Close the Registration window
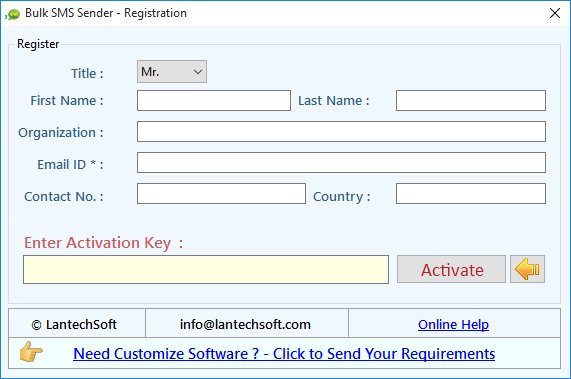The width and height of the screenshot is (571, 379). 555,13
